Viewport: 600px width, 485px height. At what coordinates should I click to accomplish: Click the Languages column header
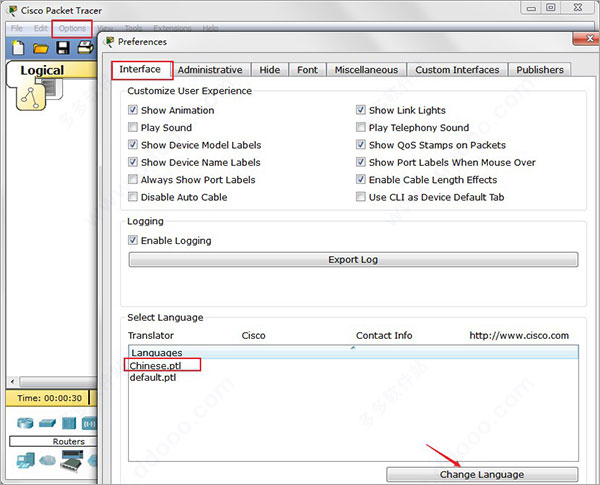[x=353, y=352]
